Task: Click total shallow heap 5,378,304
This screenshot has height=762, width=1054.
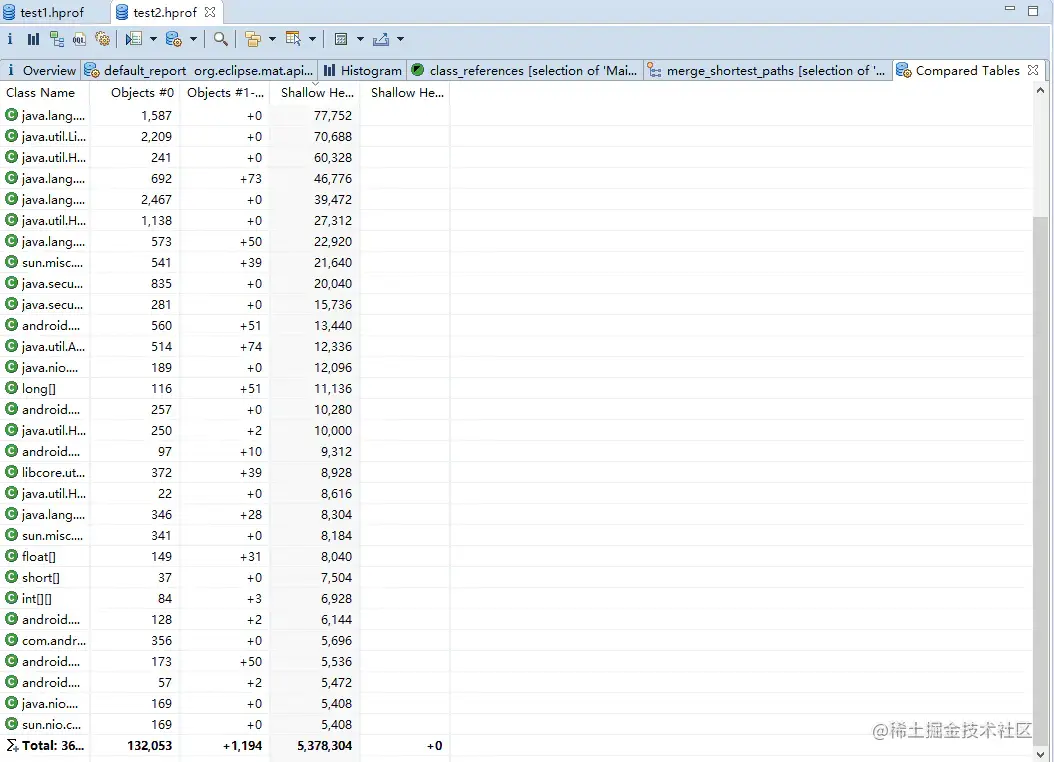Action: [325, 745]
